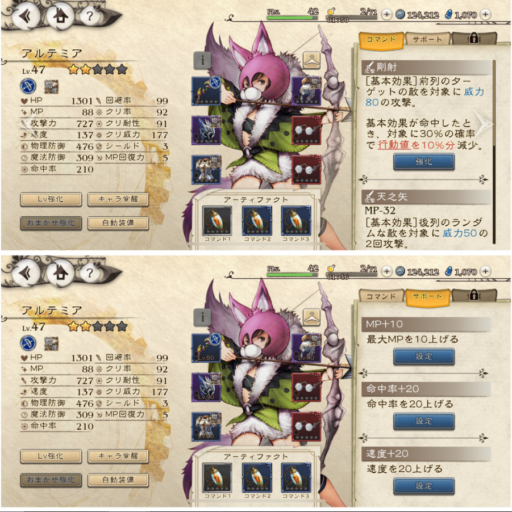Advance with the right chevron arrow on the command panel

tap(484, 123)
